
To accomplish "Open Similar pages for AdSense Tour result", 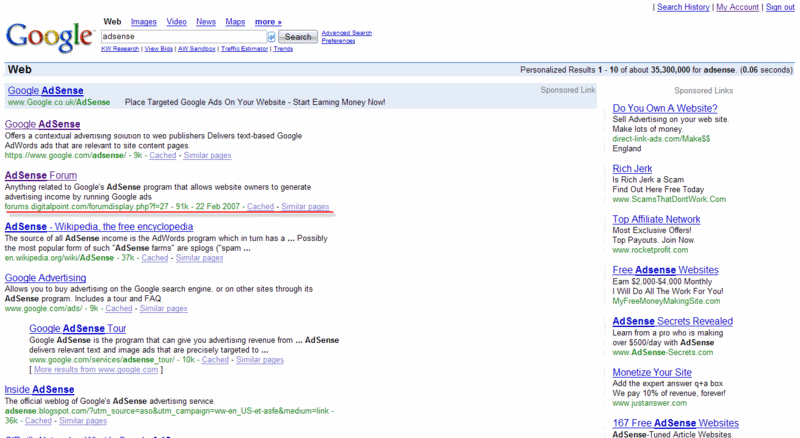I will [260, 359].
